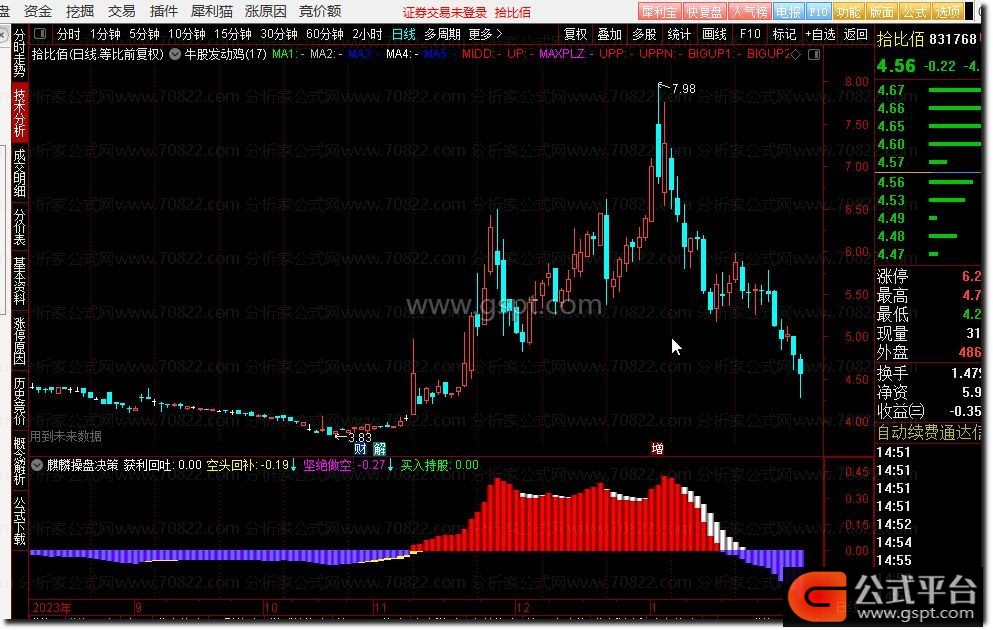Open the 涨原因 menu
The image size is (993, 630).
pyautogui.click(x=266, y=11)
